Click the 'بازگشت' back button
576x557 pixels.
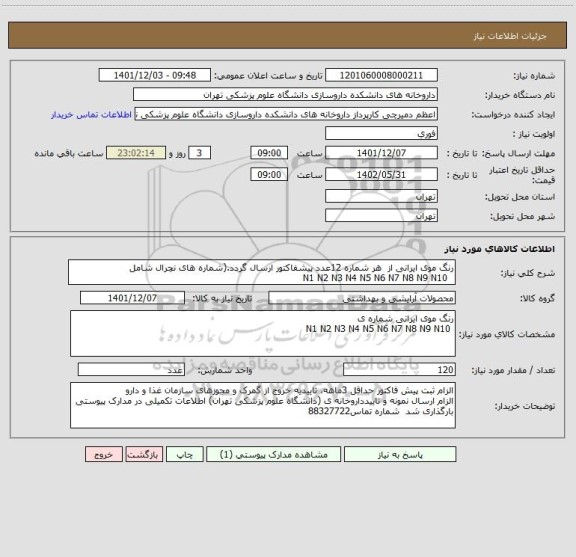click(144, 454)
